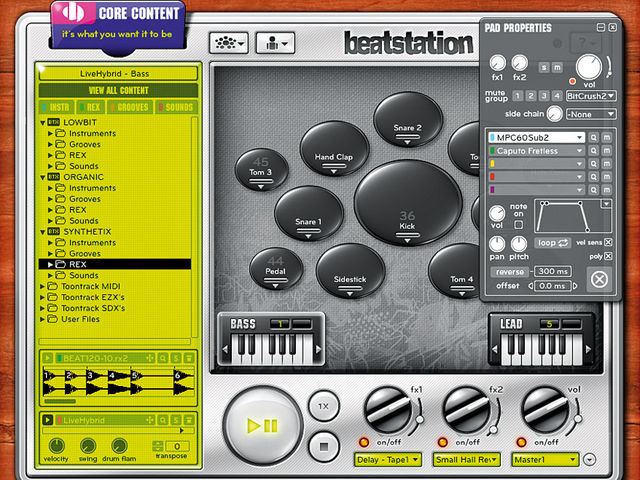
Task: Click search icon for MPC60Sub2 layer
Action: [593, 138]
